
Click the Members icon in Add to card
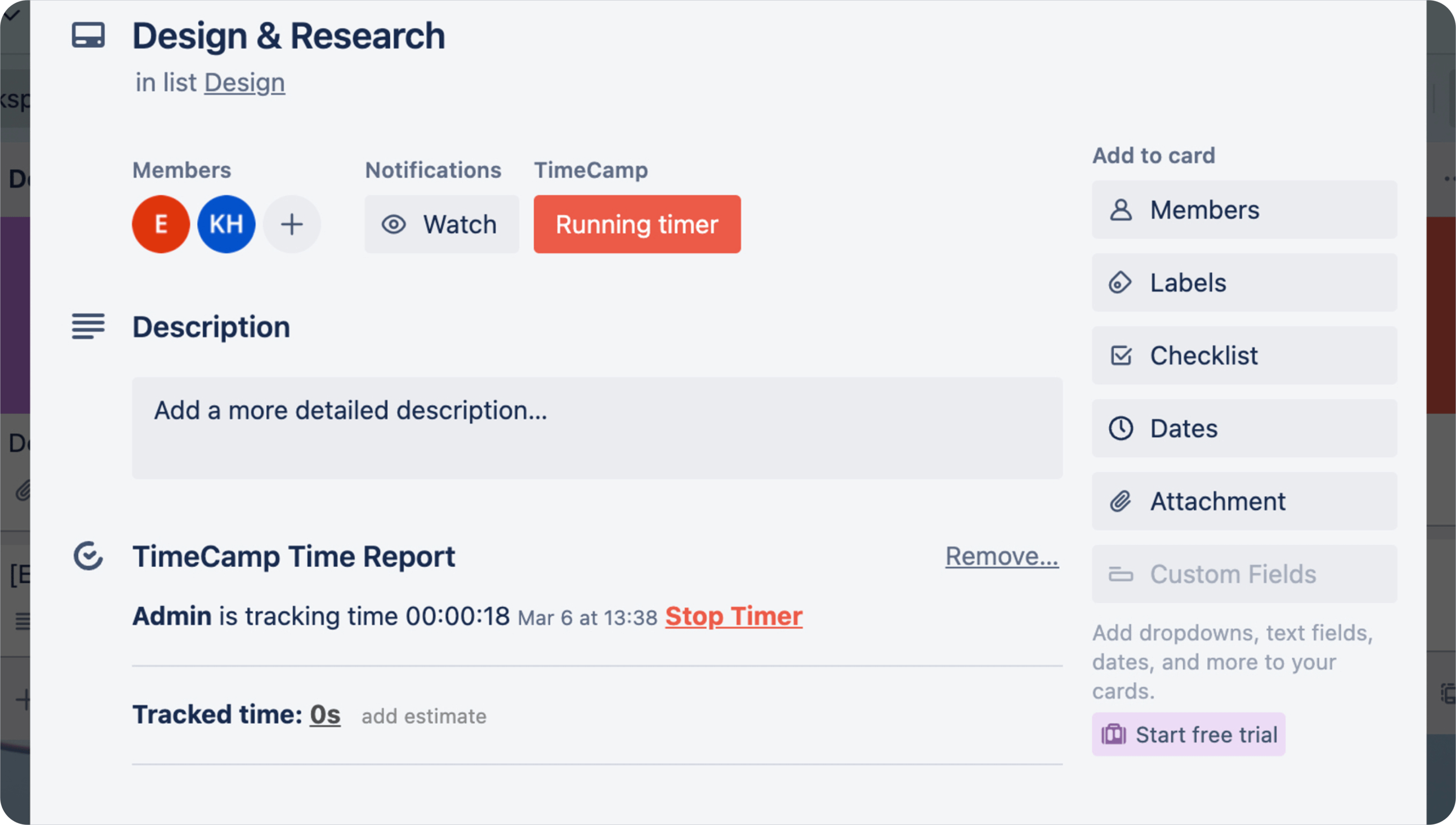(x=1122, y=210)
